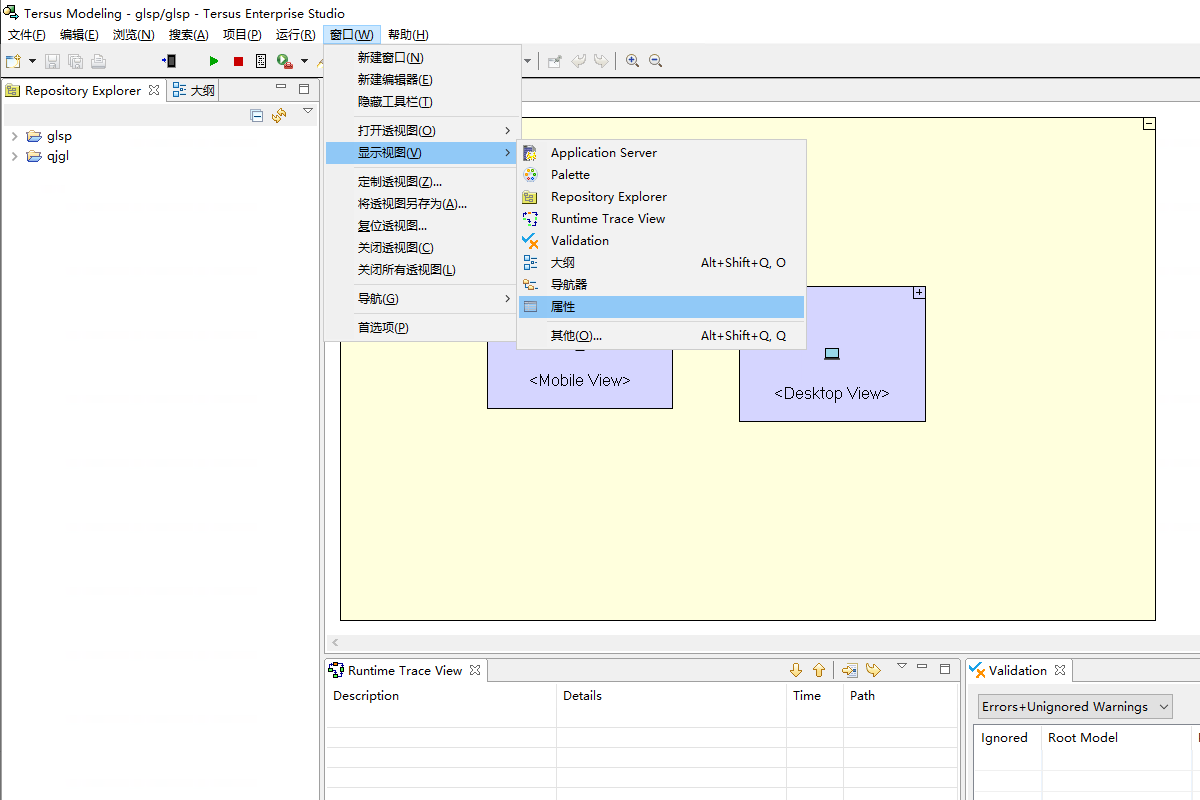
Task: Click the grayed pin editor toolbar icon
Action: click(555, 61)
